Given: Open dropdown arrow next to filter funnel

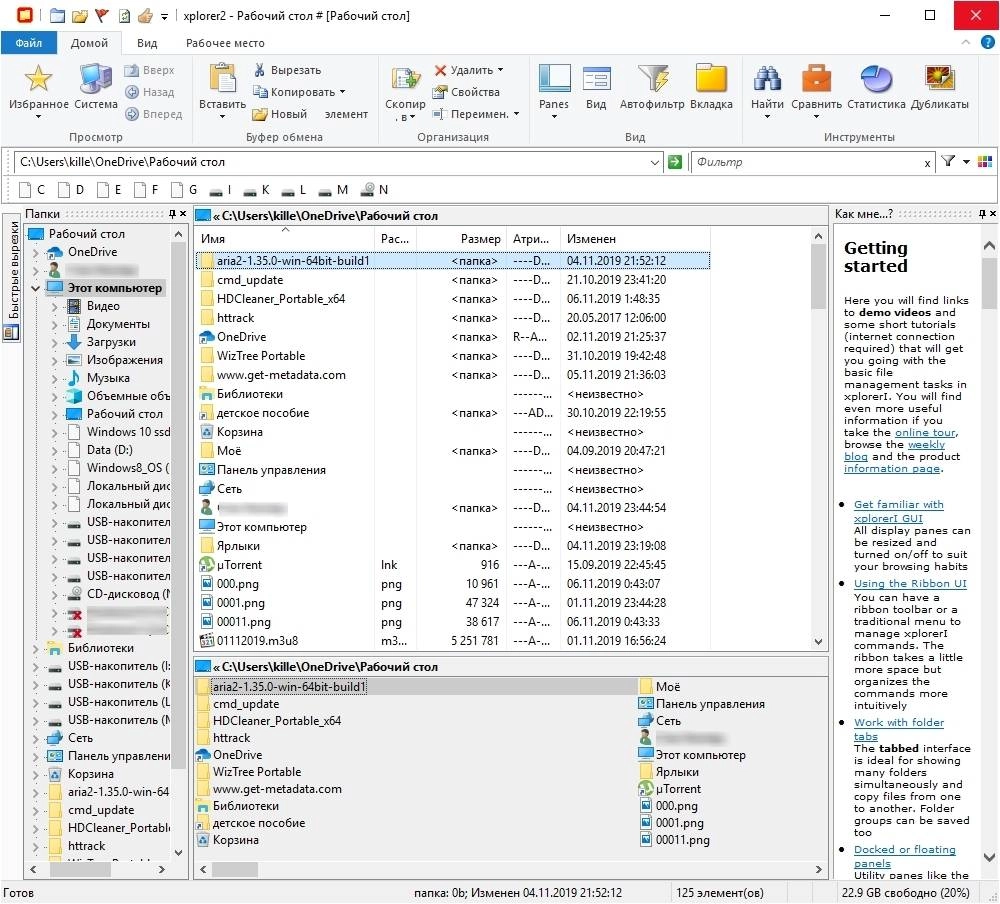Looking at the screenshot, I should (966, 161).
